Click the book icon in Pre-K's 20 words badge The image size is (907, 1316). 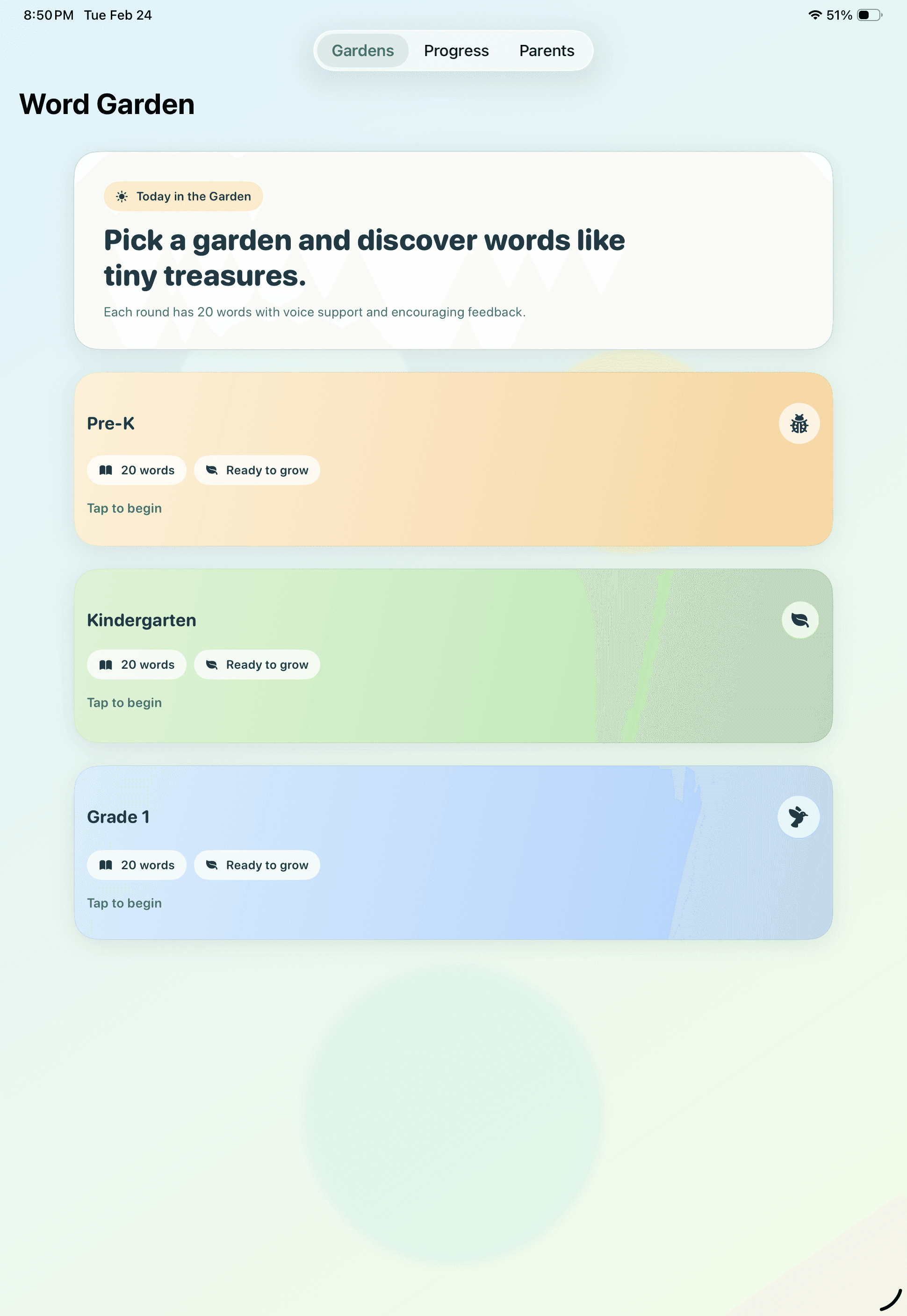click(106, 470)
